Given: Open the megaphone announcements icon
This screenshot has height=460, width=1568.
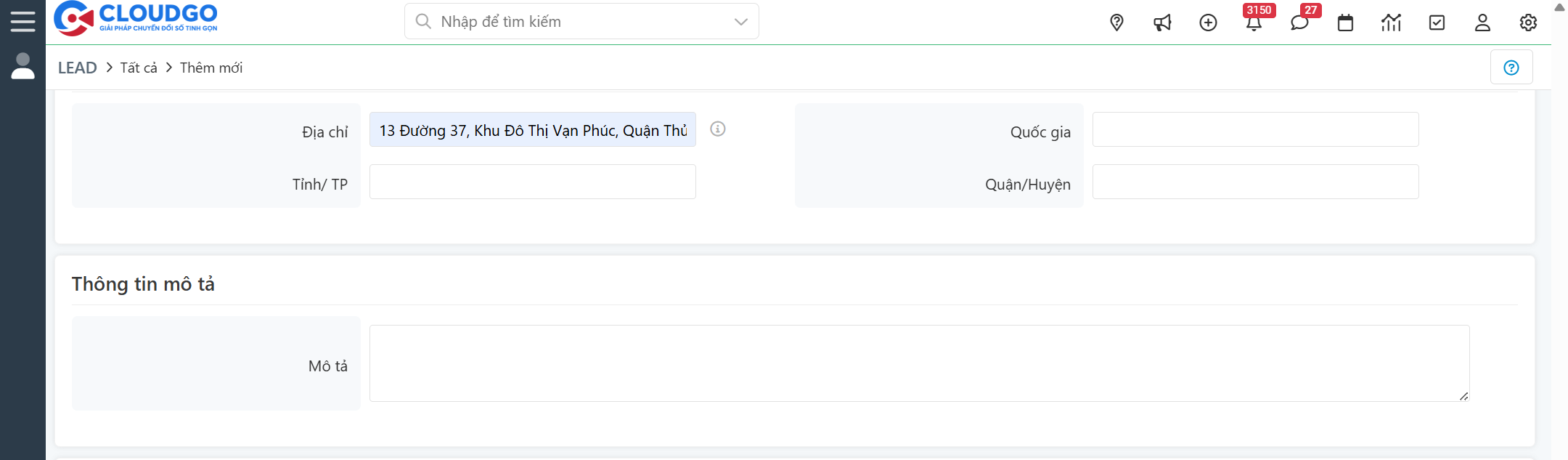Looking at the screenshot, I should coord(1162,23).
